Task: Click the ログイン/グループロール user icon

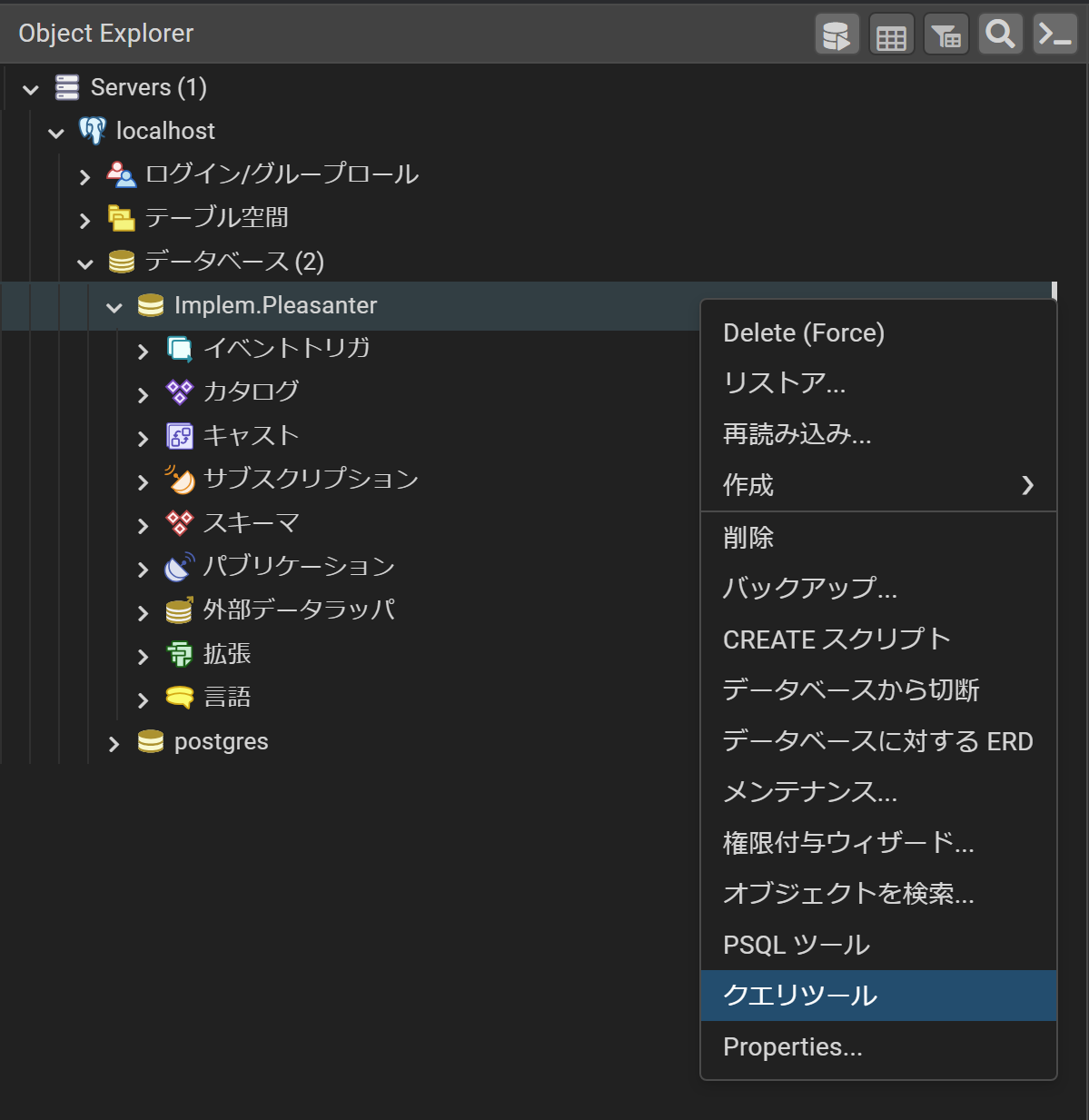Action: [122, 173]
